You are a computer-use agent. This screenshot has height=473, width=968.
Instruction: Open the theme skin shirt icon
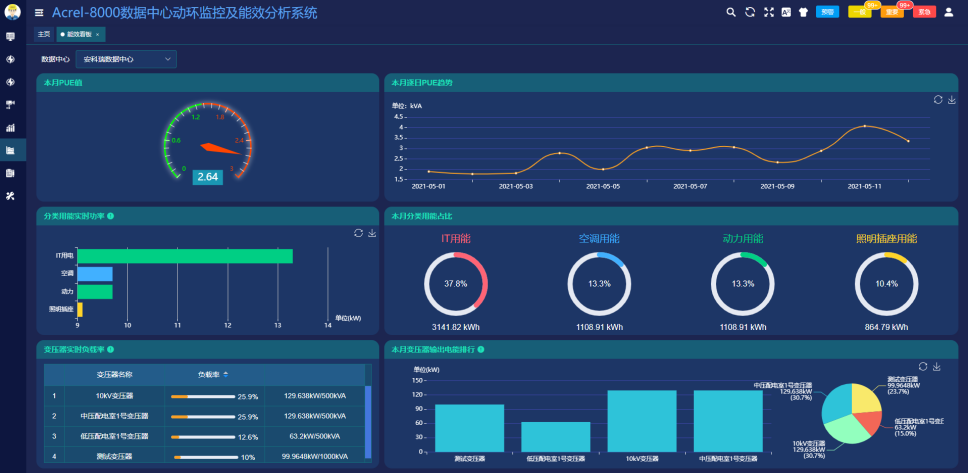tap(802, 12)
